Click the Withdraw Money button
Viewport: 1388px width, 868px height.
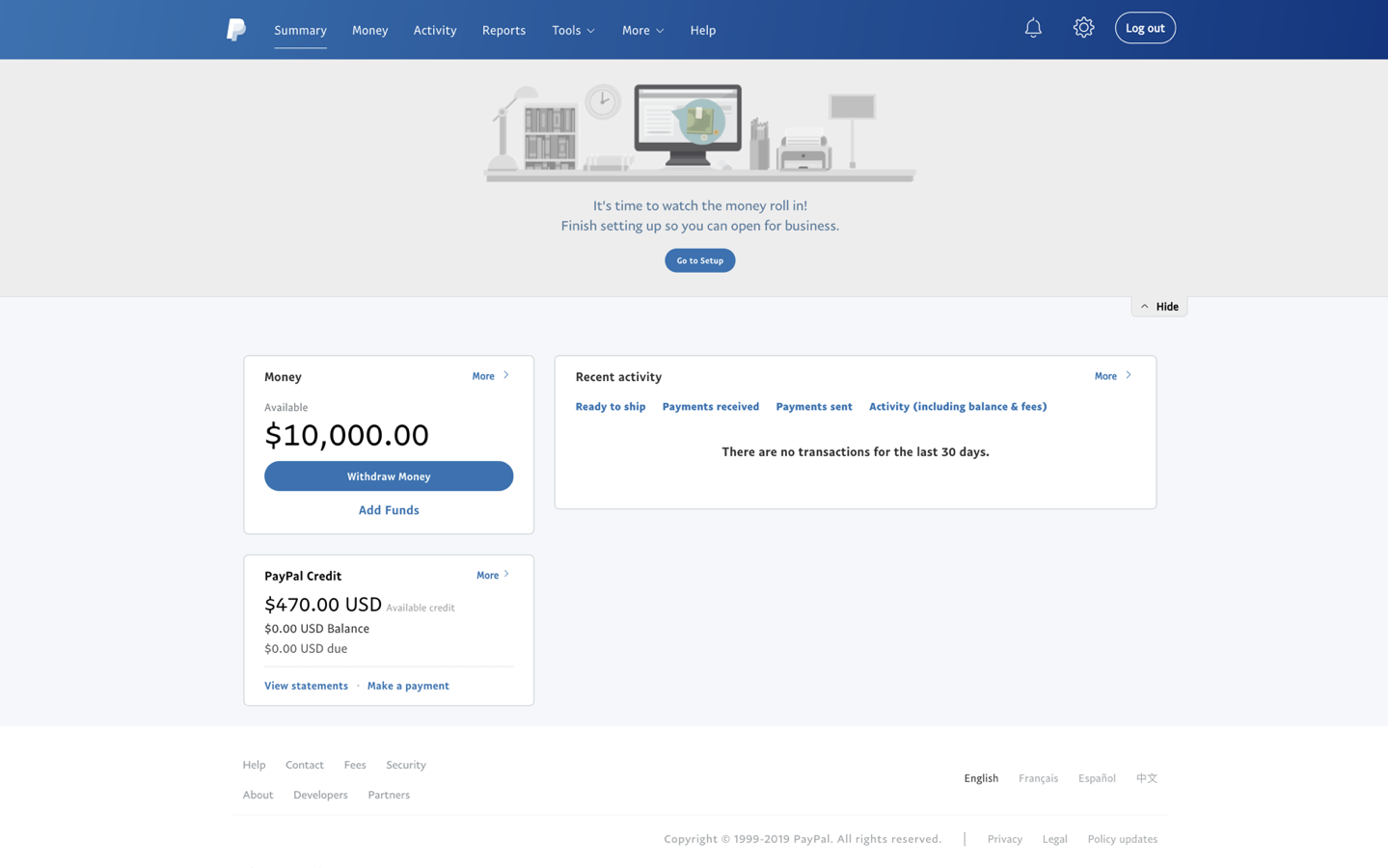click(x=389, y=476)
